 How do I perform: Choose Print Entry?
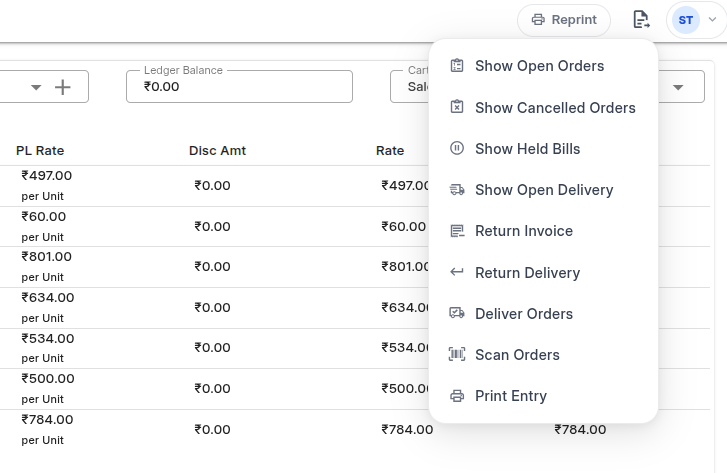543,396
